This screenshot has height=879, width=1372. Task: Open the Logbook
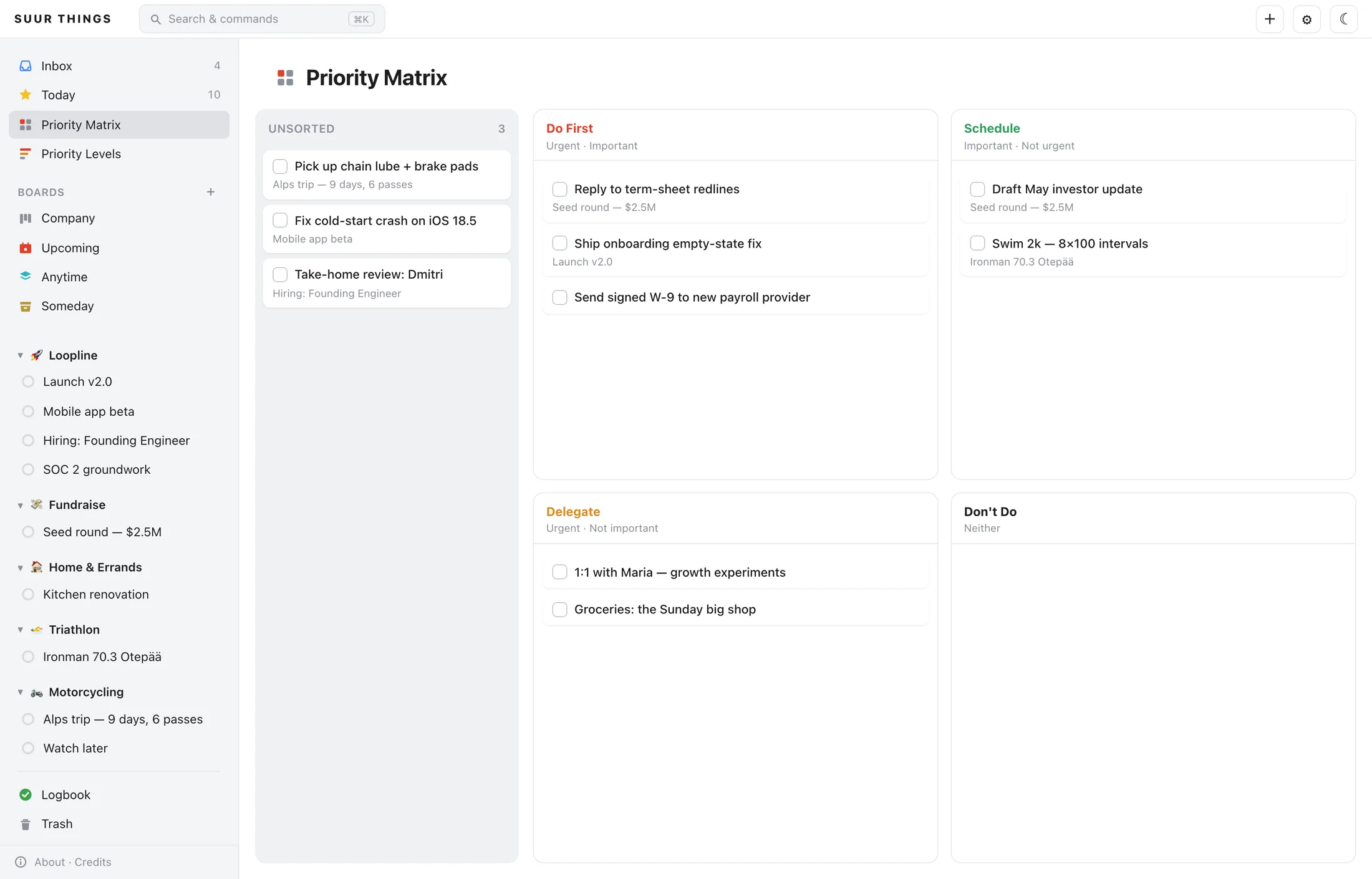[119, 795]
